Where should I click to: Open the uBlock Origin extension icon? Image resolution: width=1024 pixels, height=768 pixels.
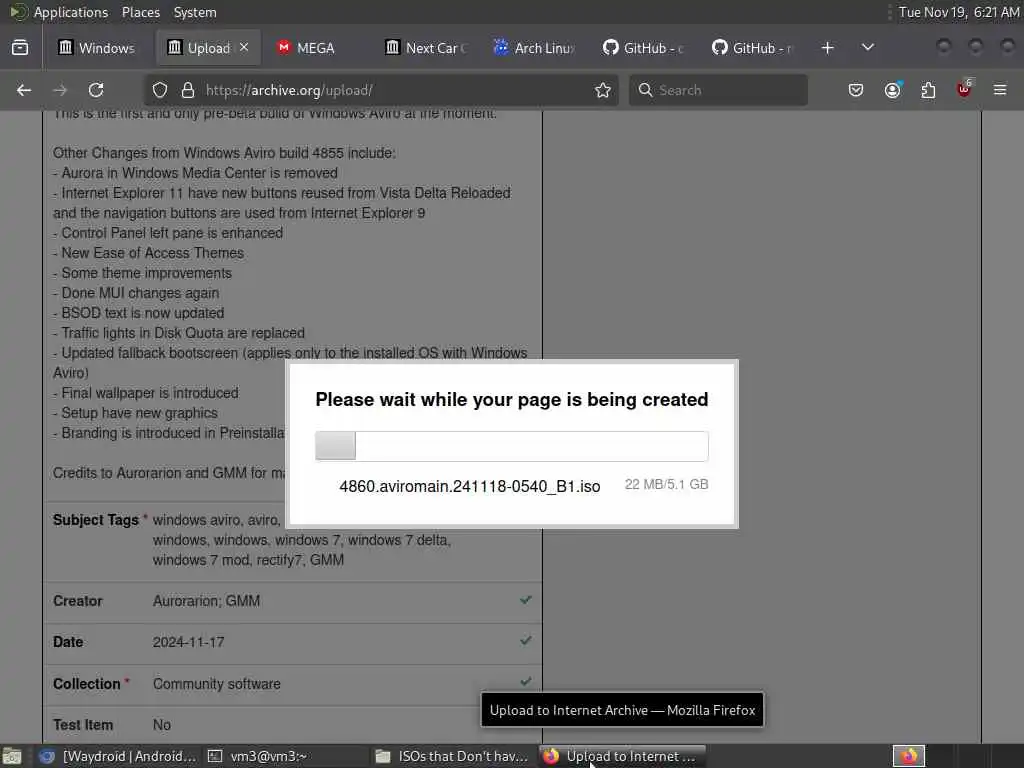pos(964,89)
